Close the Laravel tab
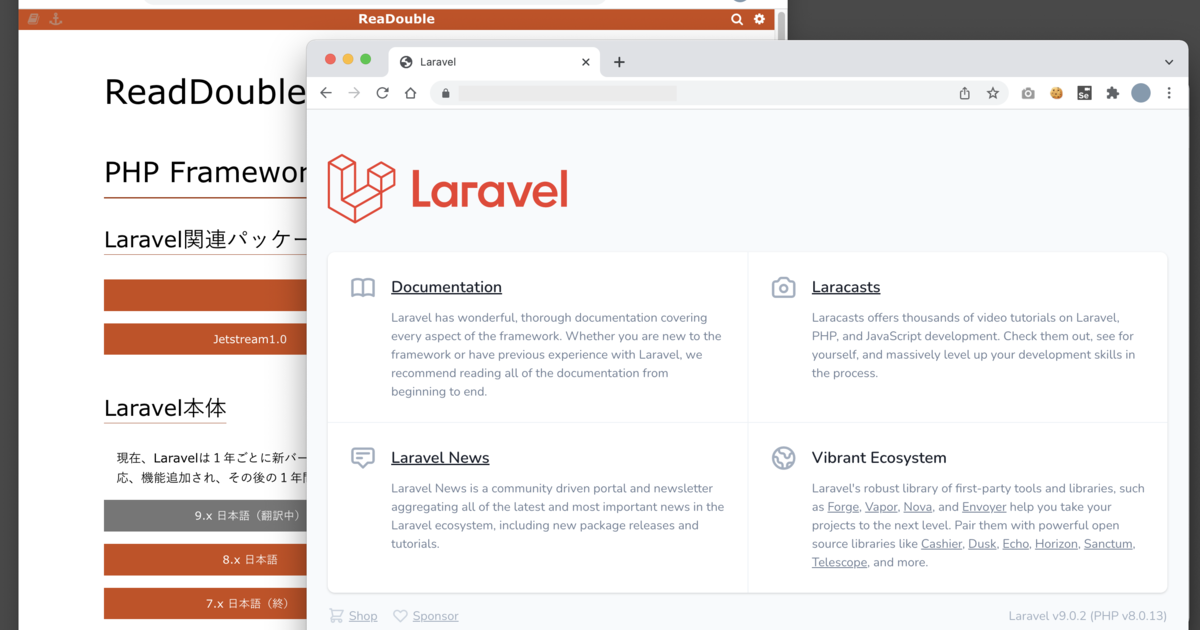The image size is (1200, 630). pyautogui.click(x=586, y=62)
